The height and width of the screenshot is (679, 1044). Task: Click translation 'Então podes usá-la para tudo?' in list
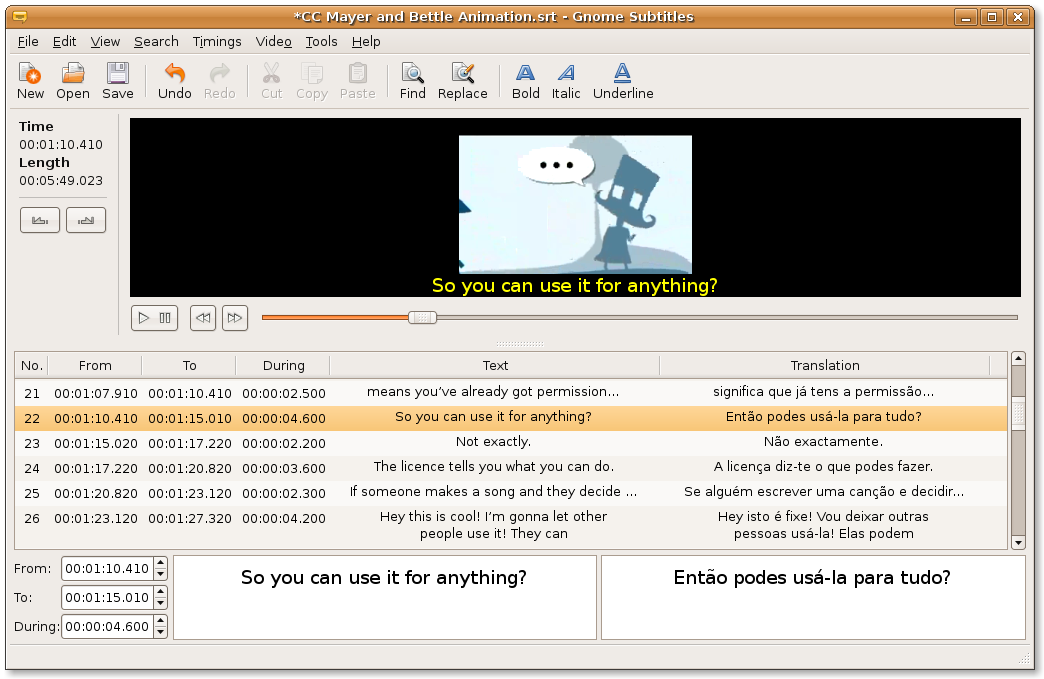tap(824, 417)
